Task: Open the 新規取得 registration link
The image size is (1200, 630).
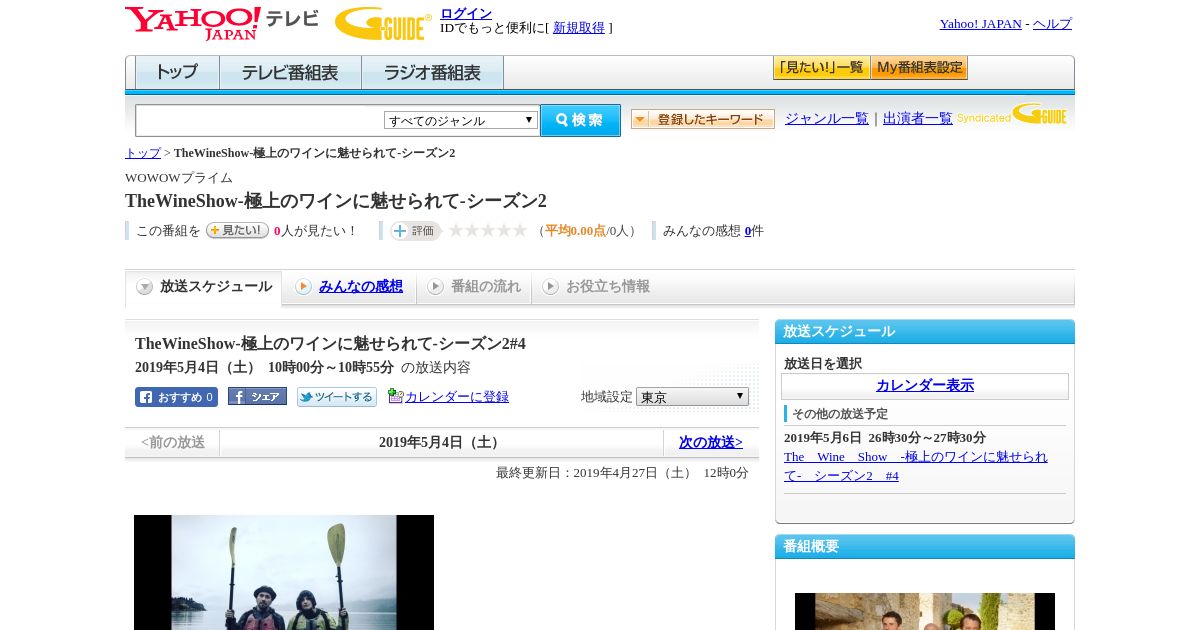Action: (579, 28)
